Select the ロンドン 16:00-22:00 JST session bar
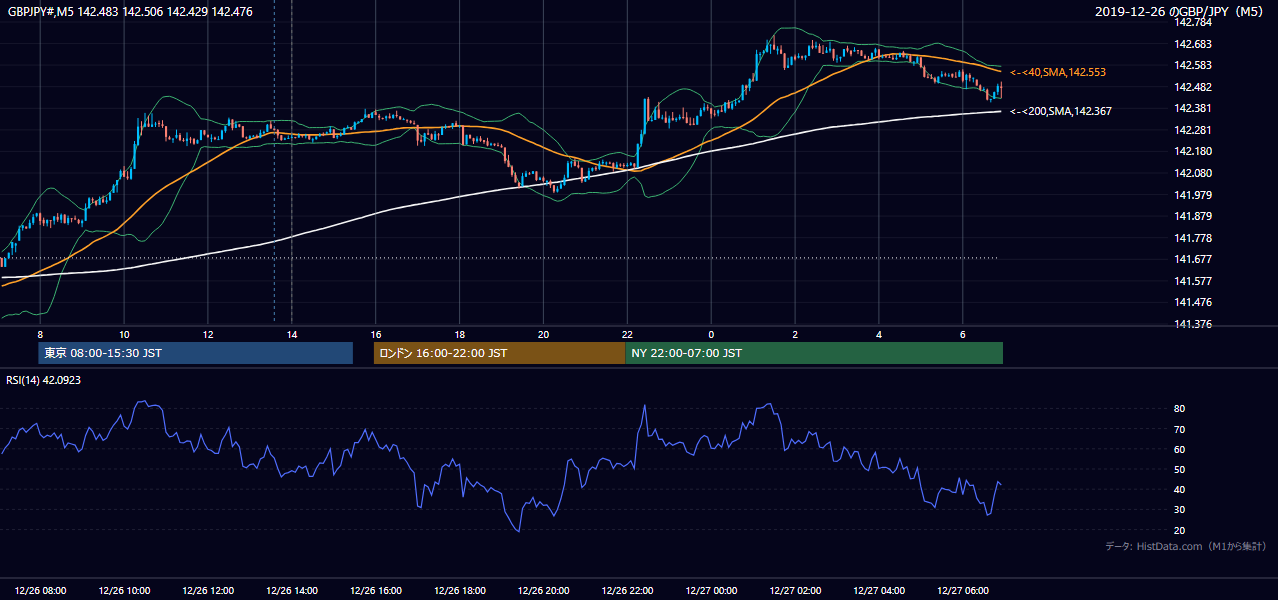Viewport: 1278px width, 600px height. 499,353
